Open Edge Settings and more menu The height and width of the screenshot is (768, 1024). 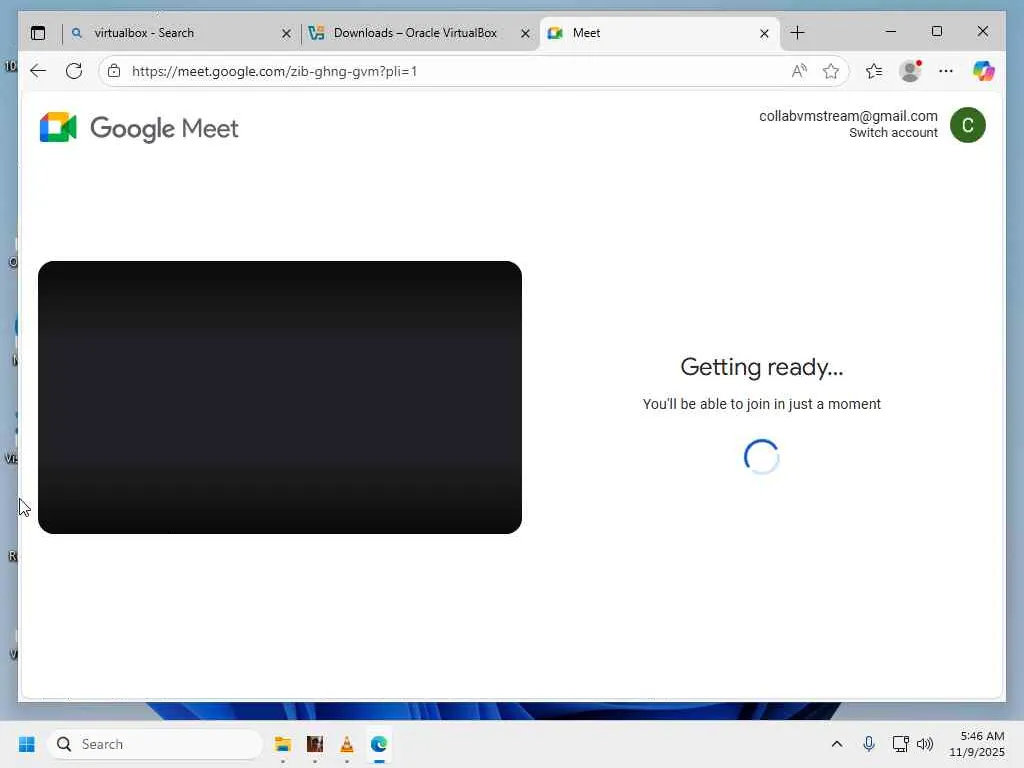tap(946, 71)
